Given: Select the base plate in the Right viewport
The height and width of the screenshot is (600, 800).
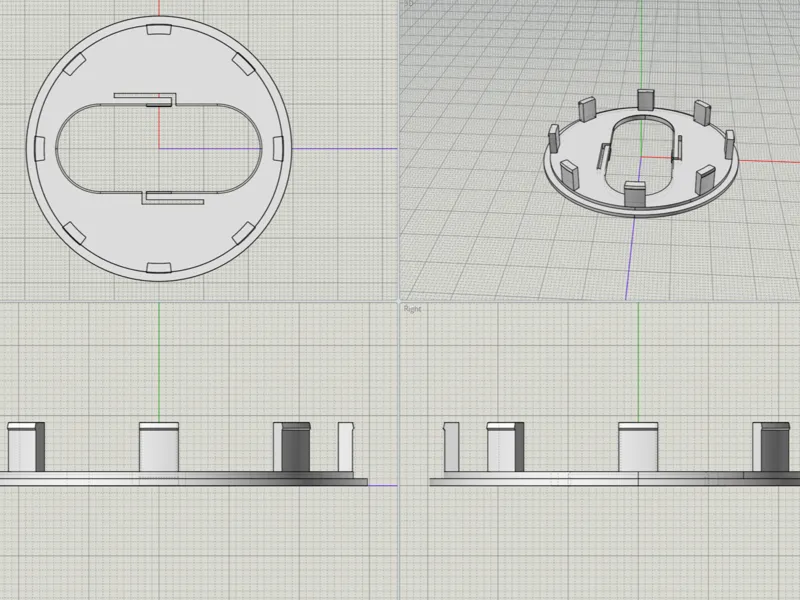Looking at the screenshot, I should pyautogui.click(x=615, y=479).
